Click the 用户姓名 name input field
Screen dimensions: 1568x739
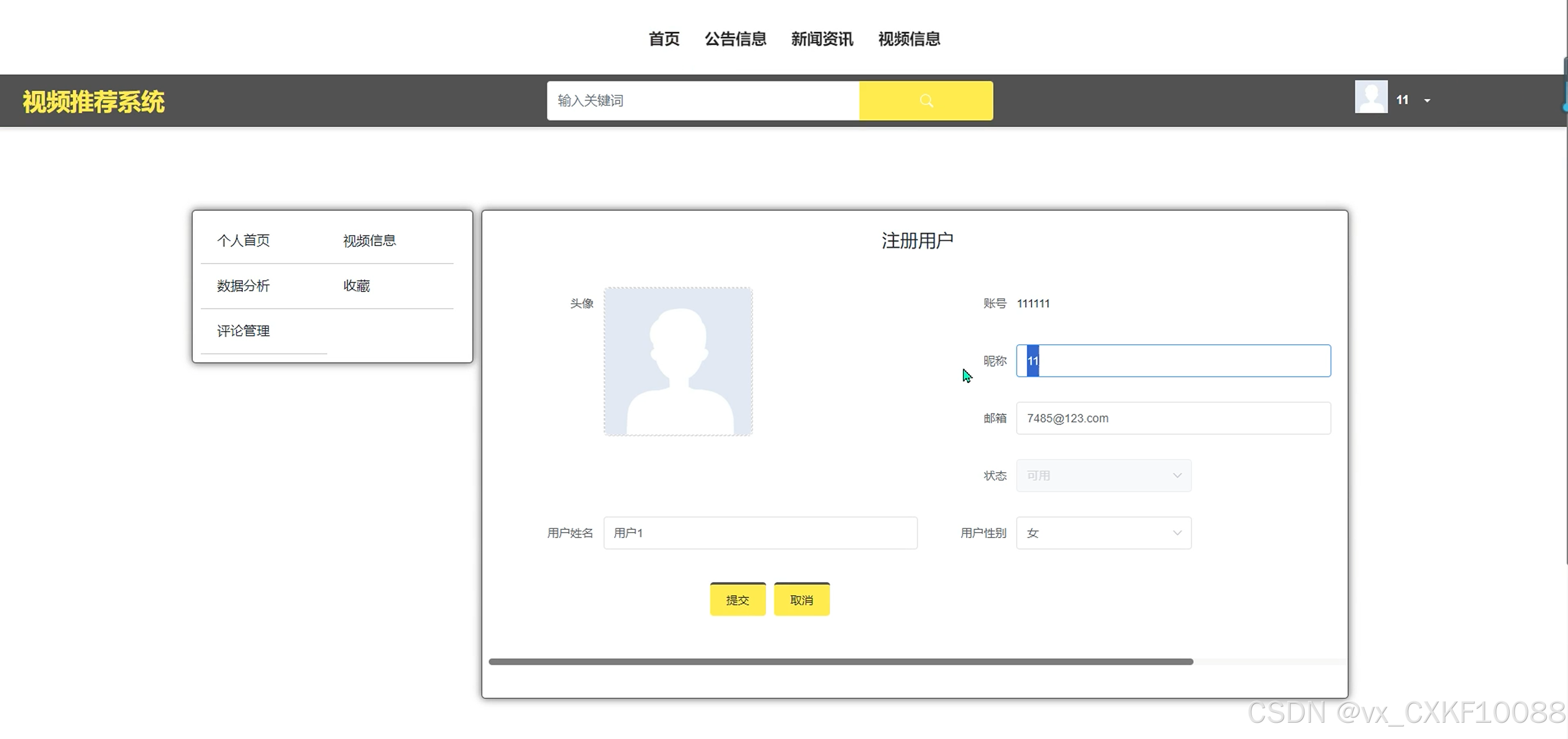pos(760,533)
